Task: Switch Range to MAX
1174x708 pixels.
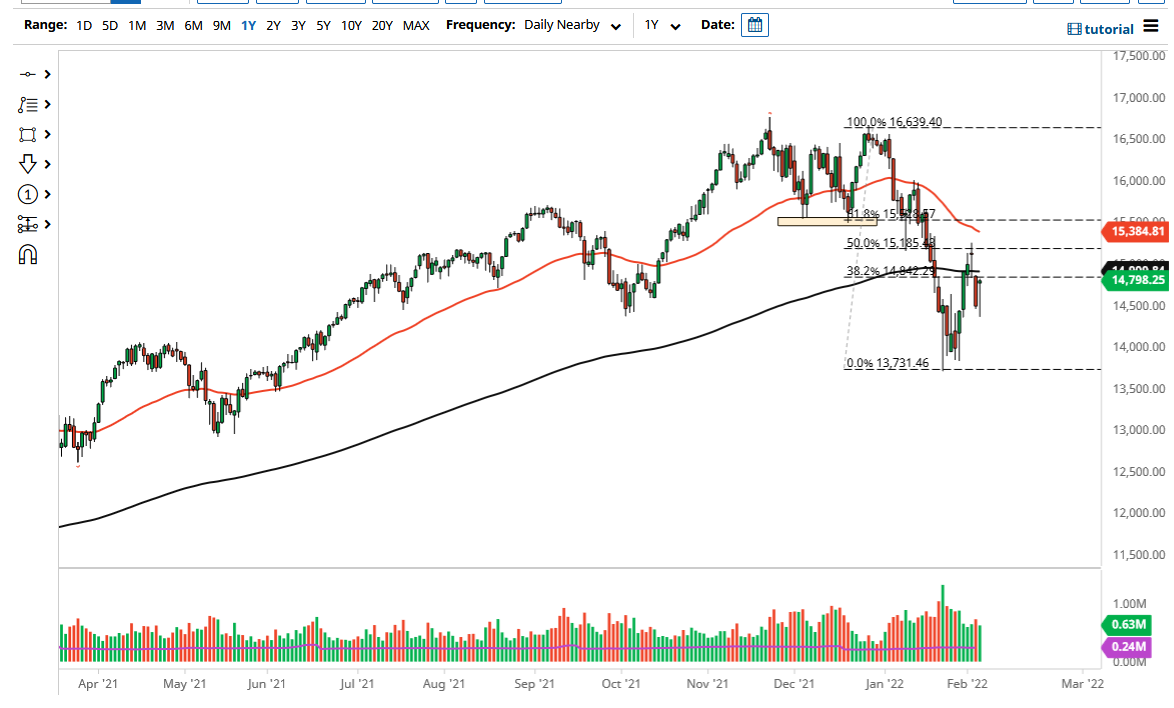Action: tap(417, 25)
